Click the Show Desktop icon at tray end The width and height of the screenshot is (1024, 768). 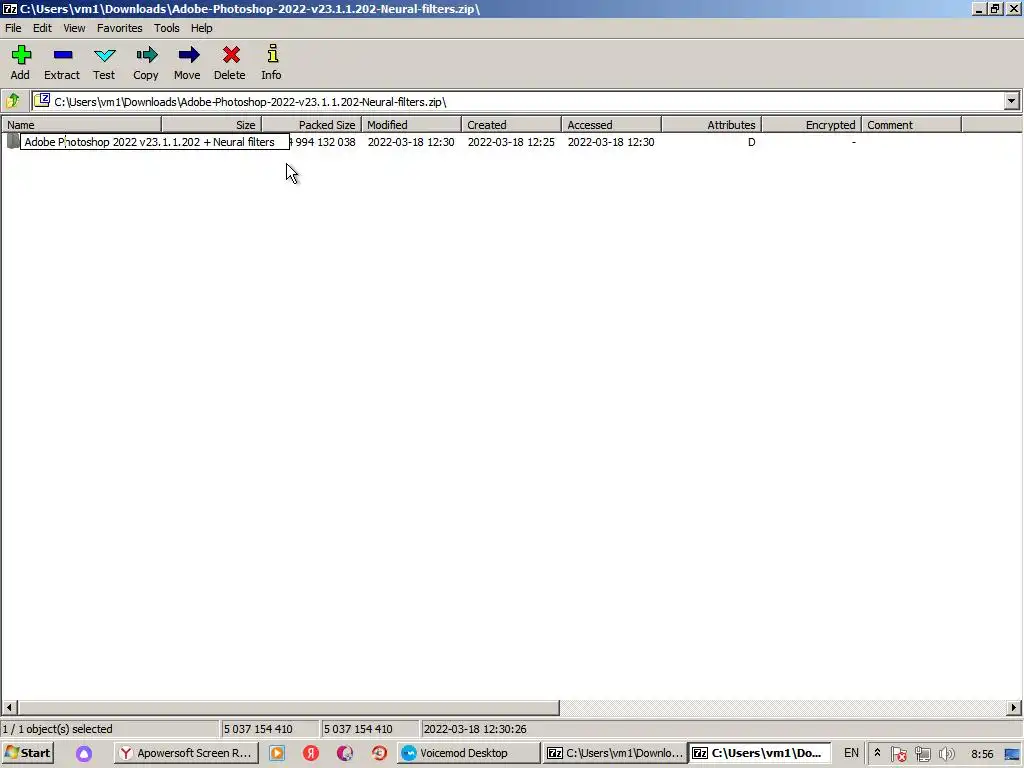pos(1013,754)
